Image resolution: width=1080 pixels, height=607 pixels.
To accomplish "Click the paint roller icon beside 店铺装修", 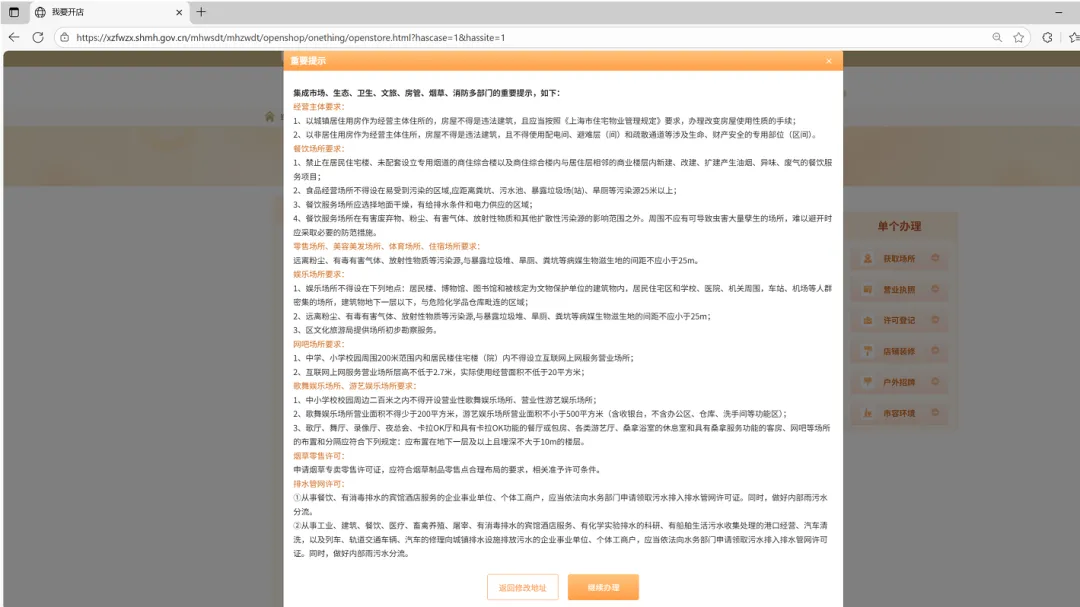I will coord(868,351).
